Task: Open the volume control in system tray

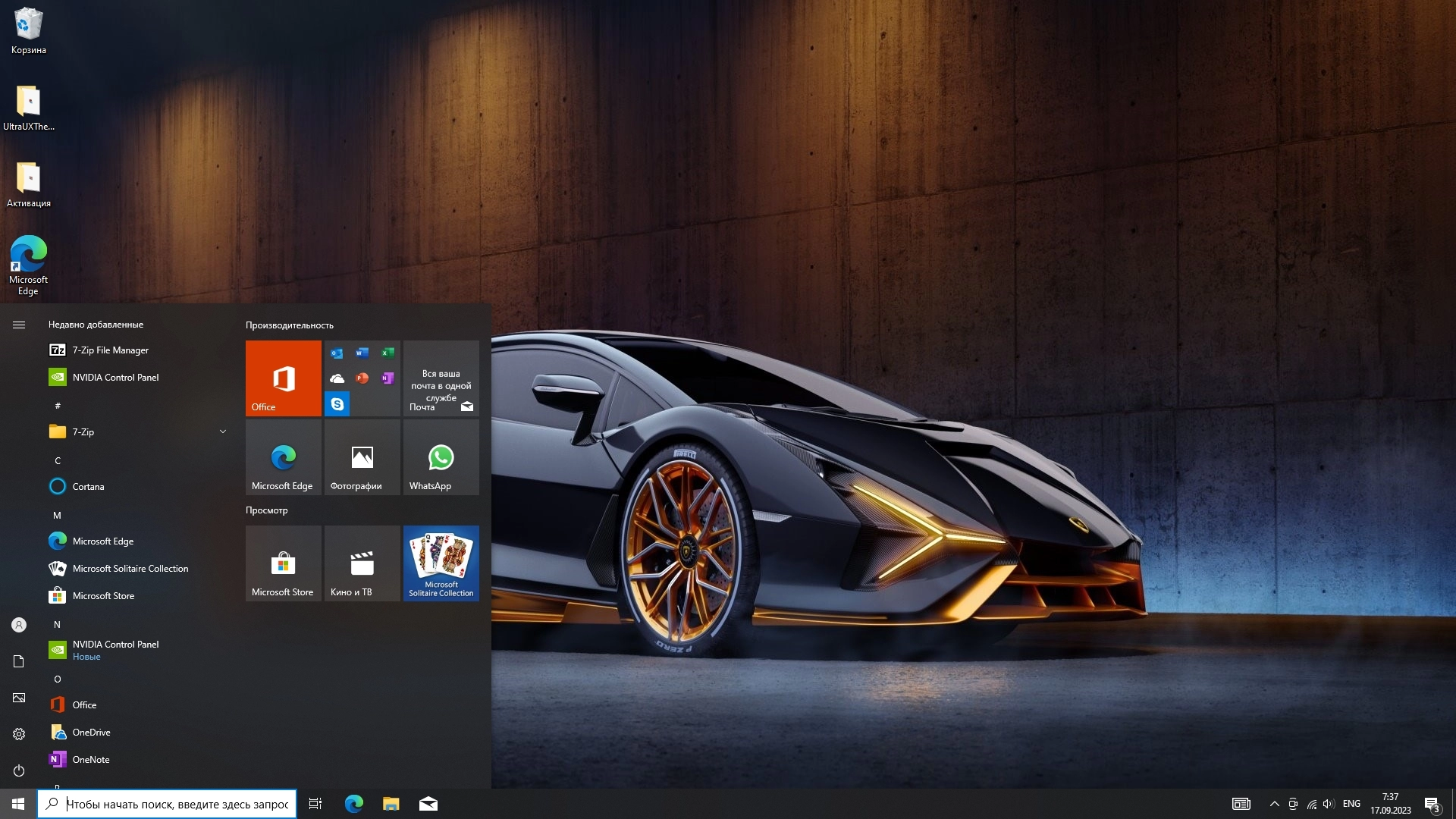Action: [1328, 804]
